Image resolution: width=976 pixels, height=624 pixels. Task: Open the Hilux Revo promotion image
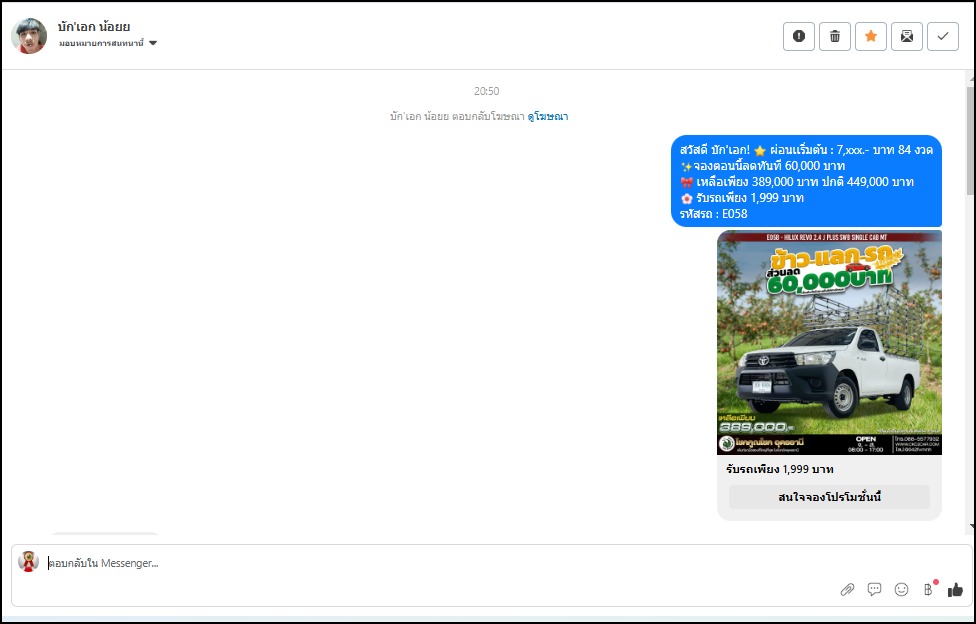tap(829, 343)
